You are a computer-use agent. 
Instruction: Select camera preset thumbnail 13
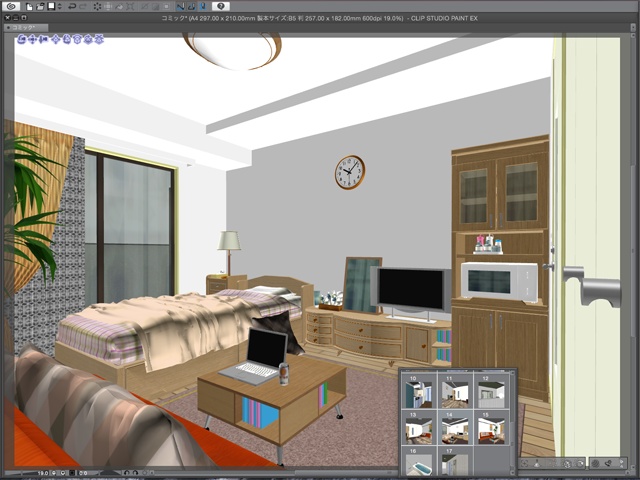pyautogui.click(x=419, y=428)
